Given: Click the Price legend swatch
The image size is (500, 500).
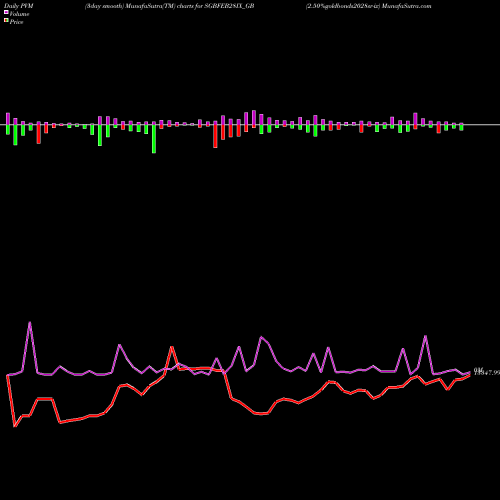Looking at the screenshot, I should pyautogui.click(x=6, y=21).
